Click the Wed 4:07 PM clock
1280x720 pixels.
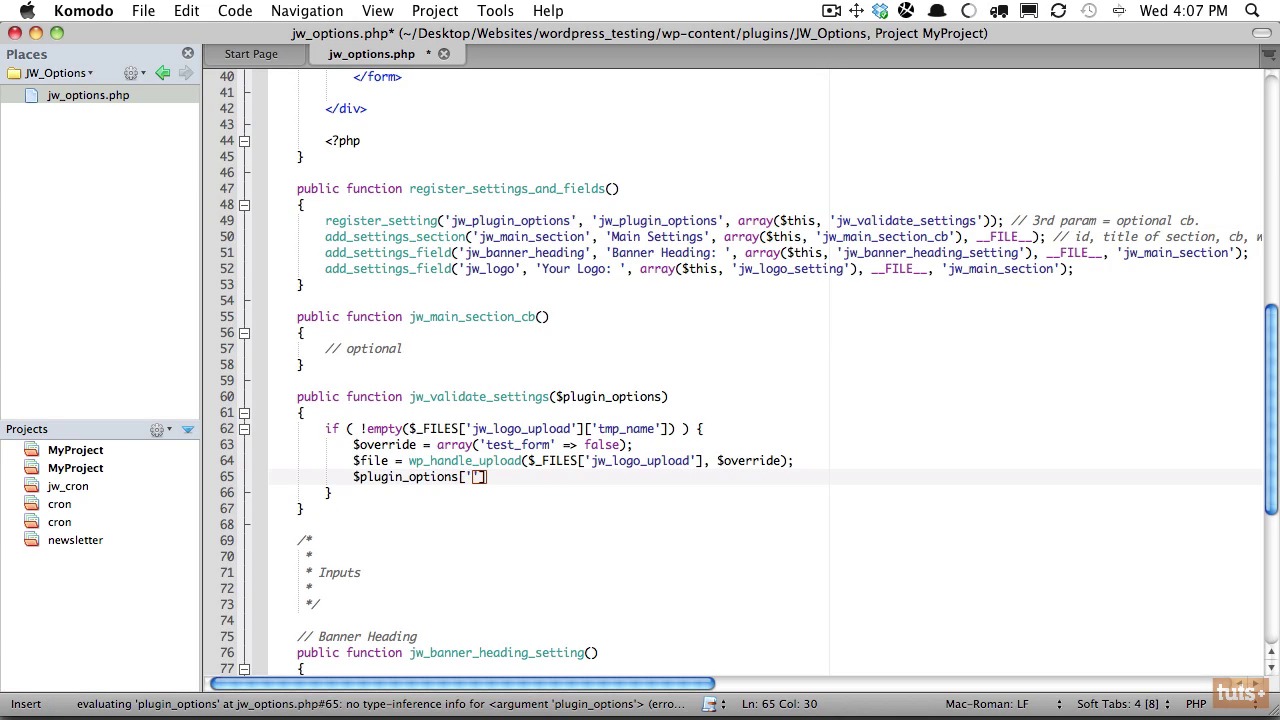(x=1183, y=11)
